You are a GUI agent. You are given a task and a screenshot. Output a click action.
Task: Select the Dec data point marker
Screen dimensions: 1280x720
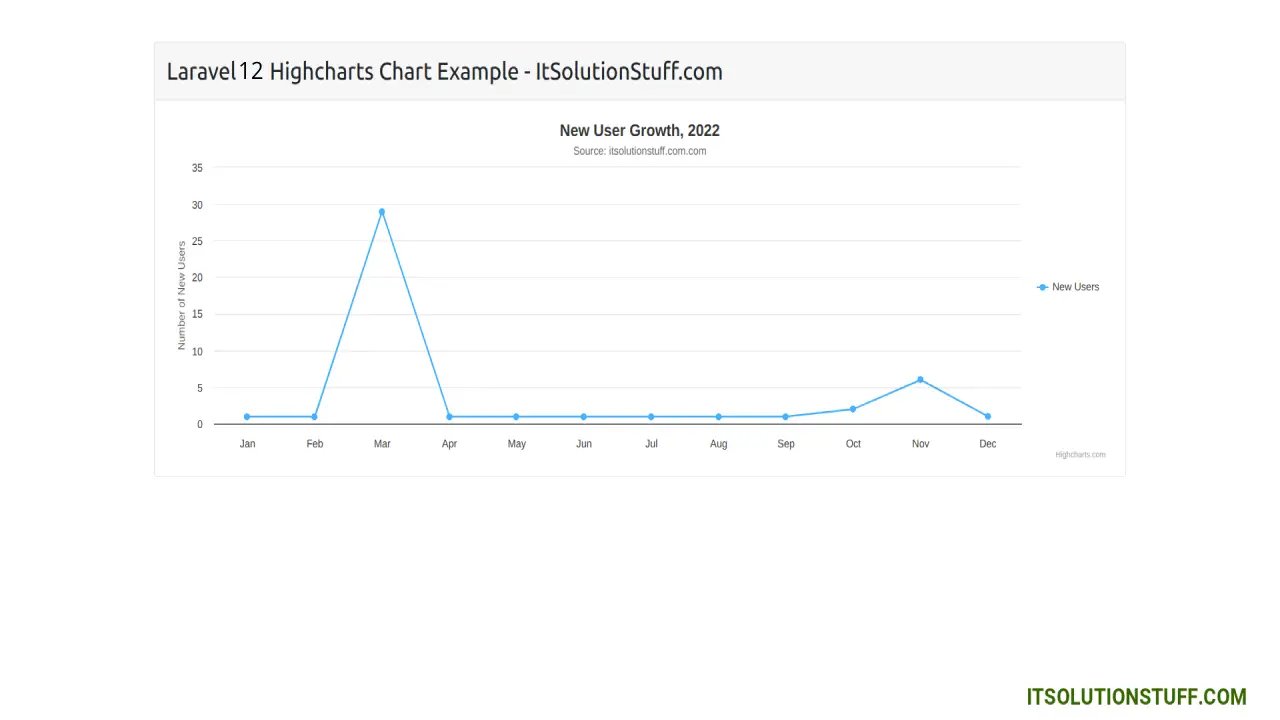pos(988,417)
